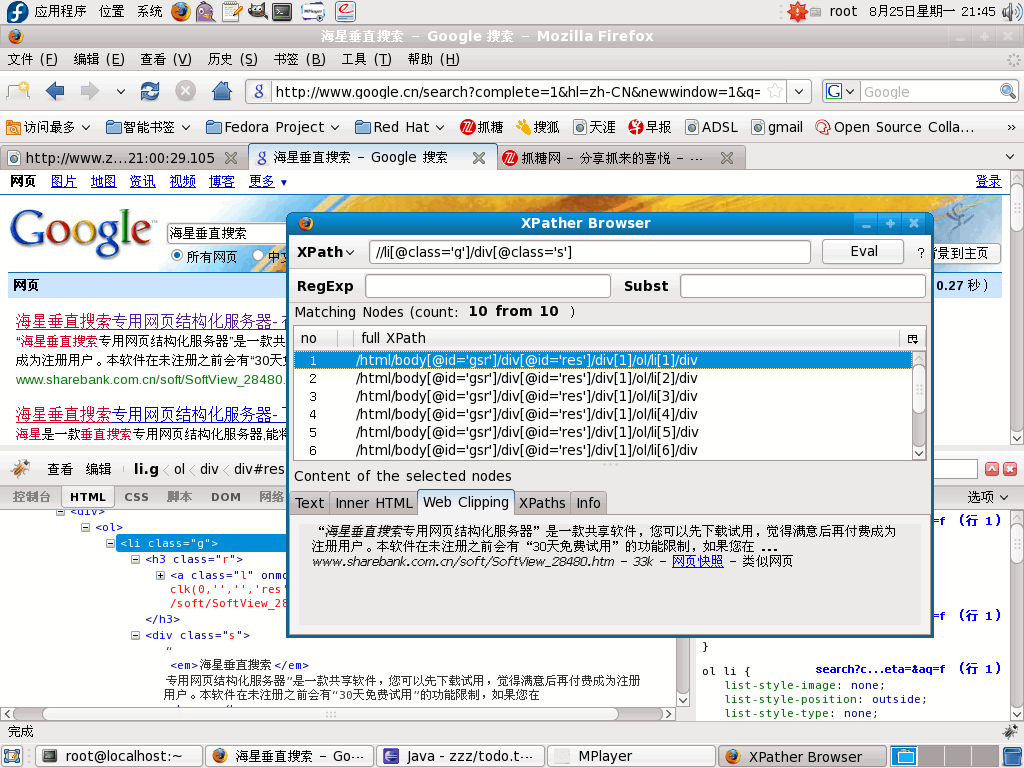Click the XPather results list scrollbar down arrow
This screenshot has width=1024, height=768.
(x=919, y=453)
